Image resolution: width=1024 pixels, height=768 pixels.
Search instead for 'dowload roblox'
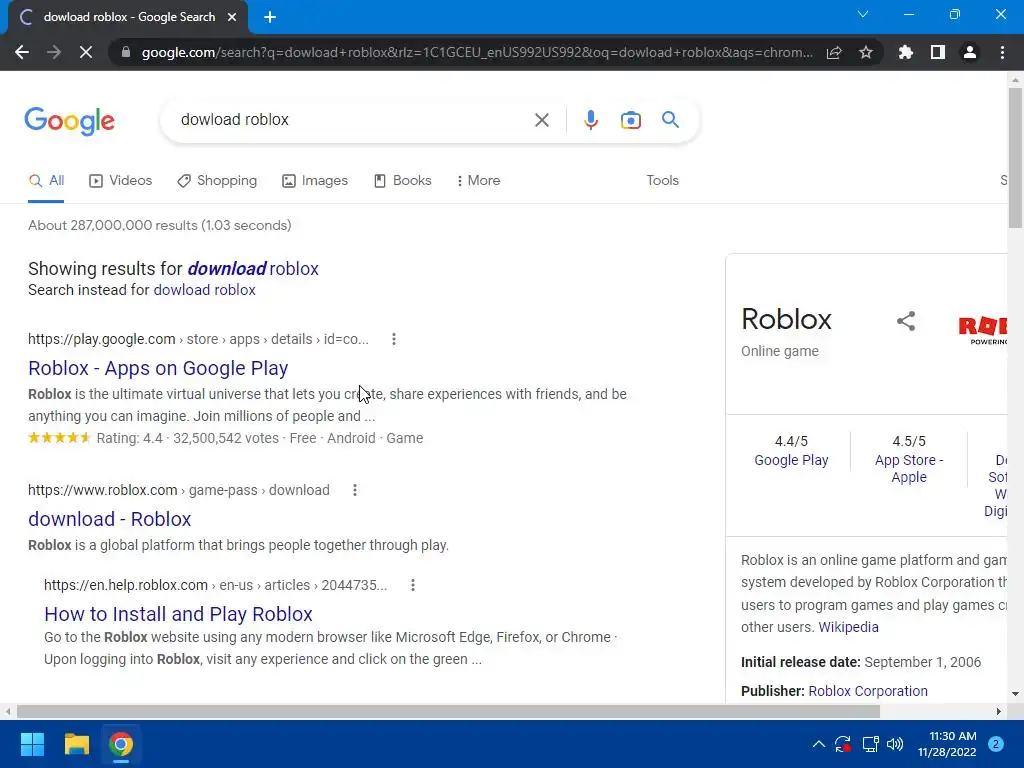[x=204, y=290]
